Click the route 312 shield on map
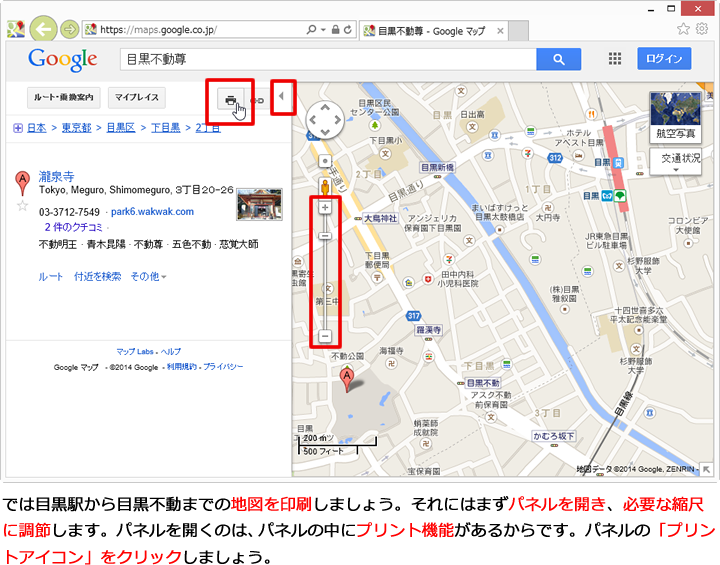 555,158
